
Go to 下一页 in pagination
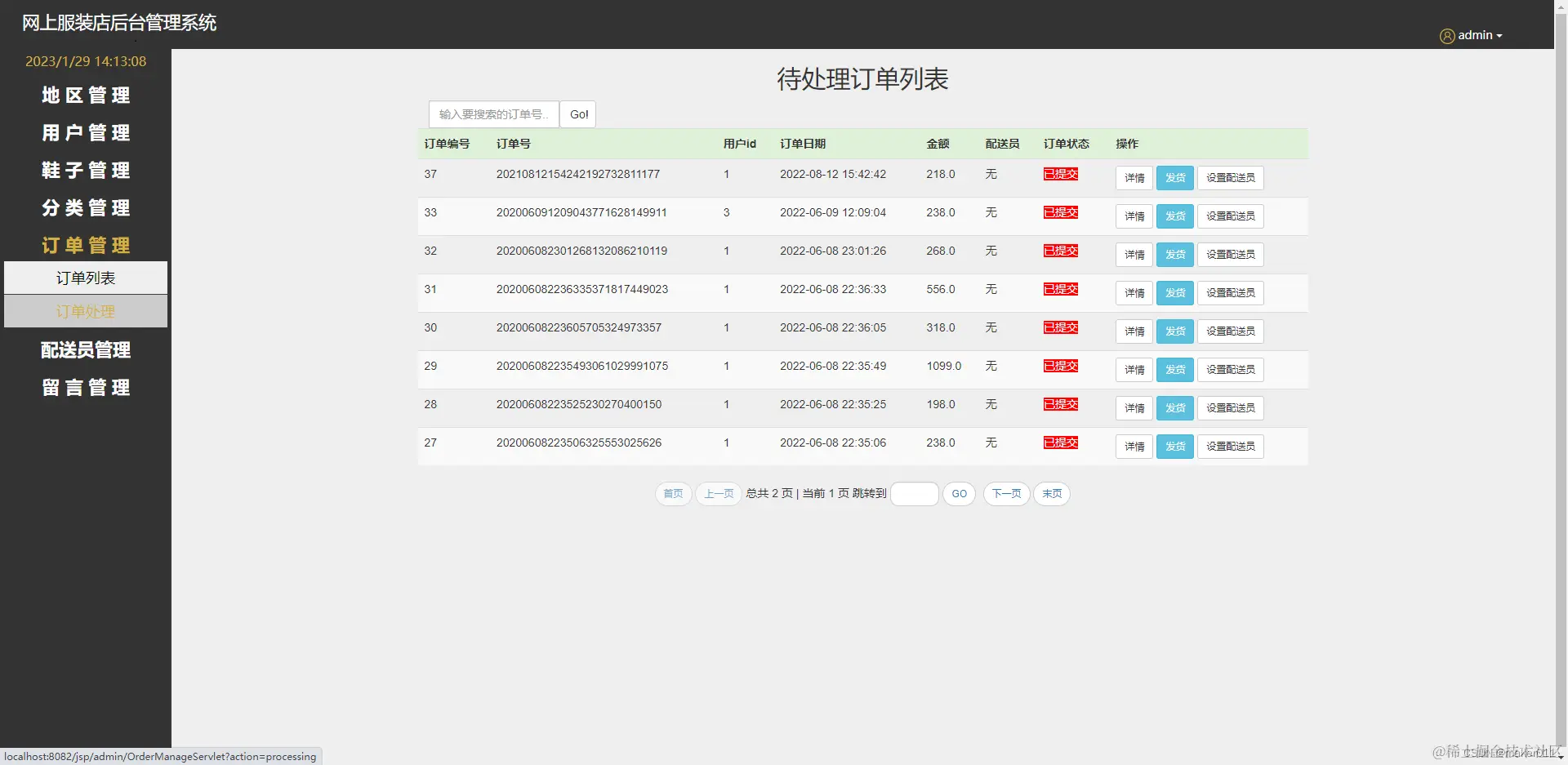(x=1007, y=494)
